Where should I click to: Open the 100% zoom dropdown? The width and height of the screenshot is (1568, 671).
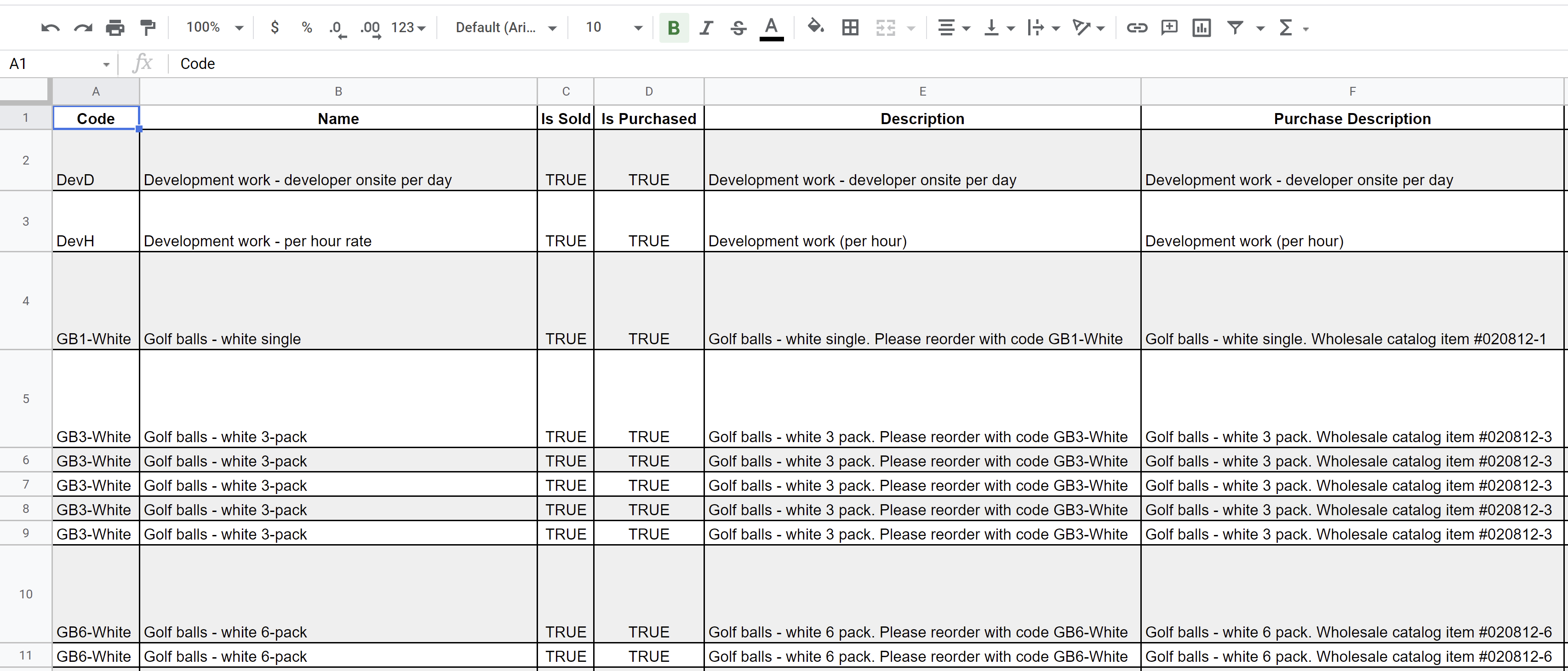pos(214,28)
